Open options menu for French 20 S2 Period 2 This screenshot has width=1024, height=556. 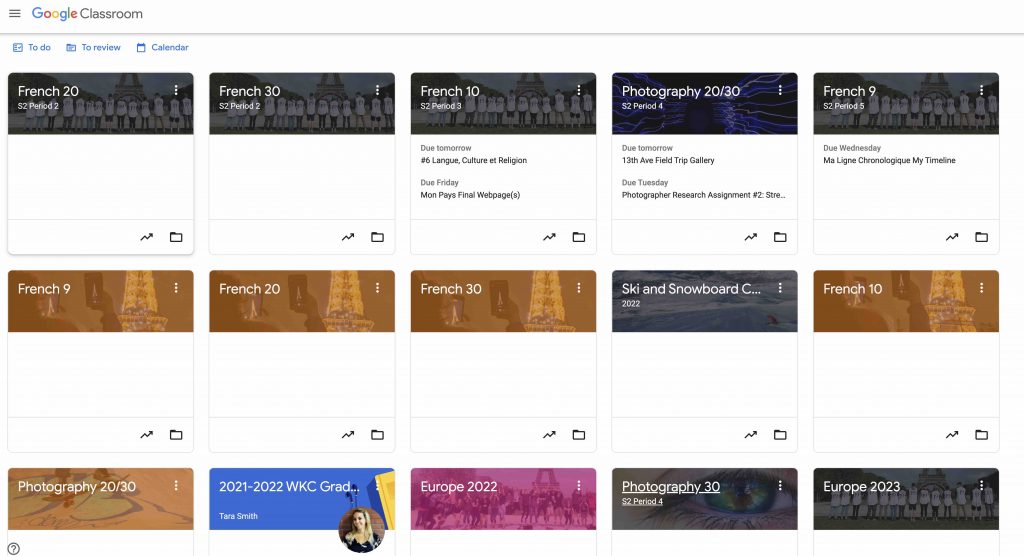pos(176,90)
